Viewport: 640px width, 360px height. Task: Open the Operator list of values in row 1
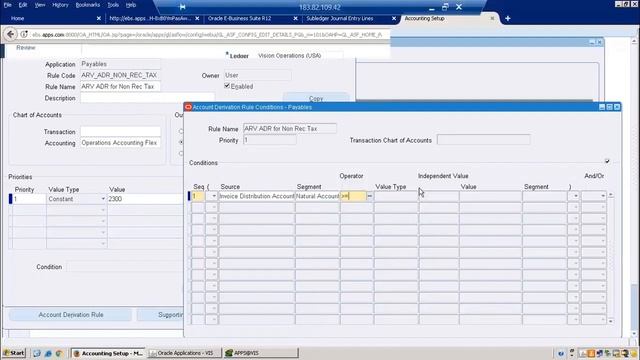[x=369, y=196]
